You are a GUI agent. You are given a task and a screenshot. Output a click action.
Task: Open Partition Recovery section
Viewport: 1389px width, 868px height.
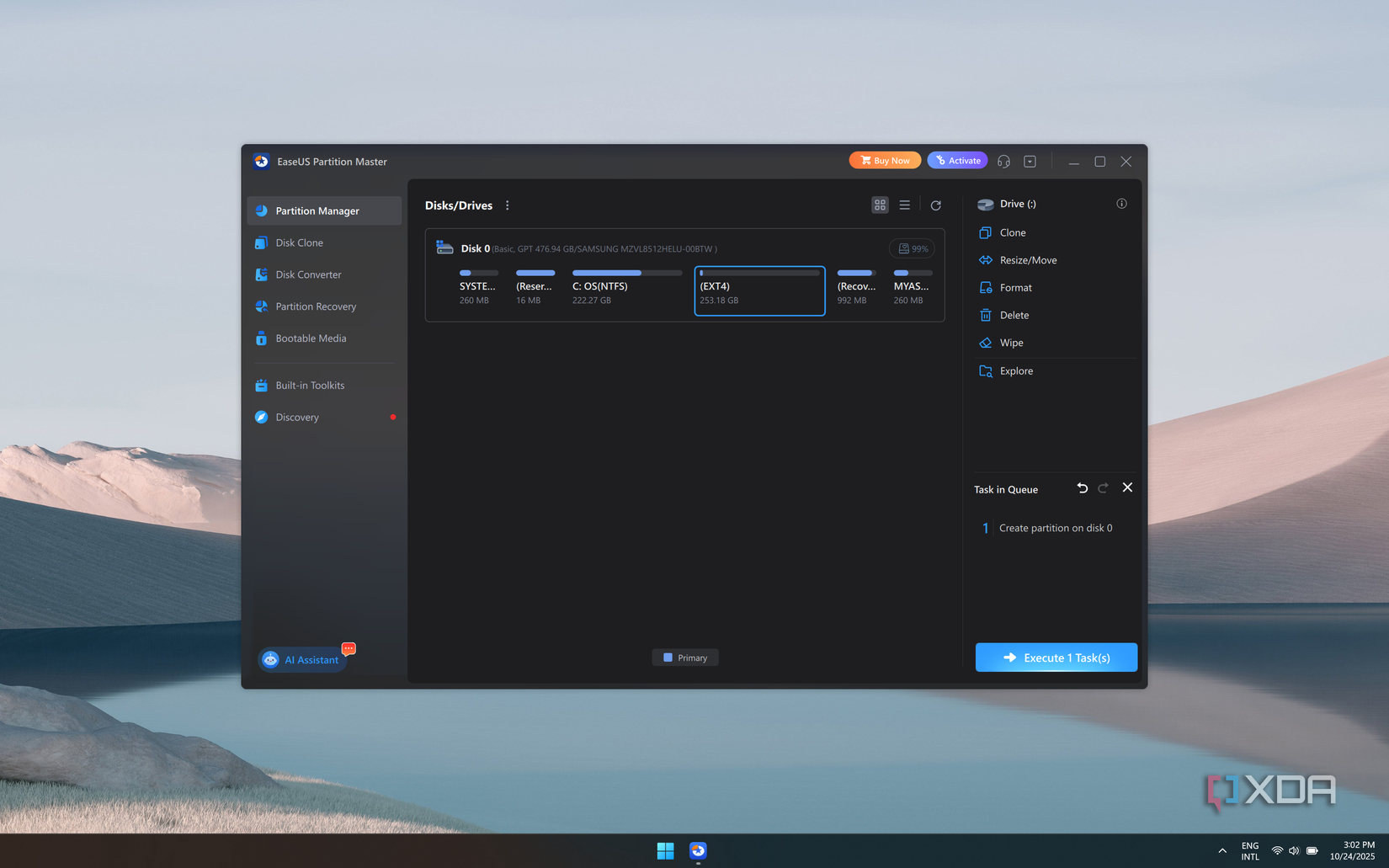coord(324,306)
